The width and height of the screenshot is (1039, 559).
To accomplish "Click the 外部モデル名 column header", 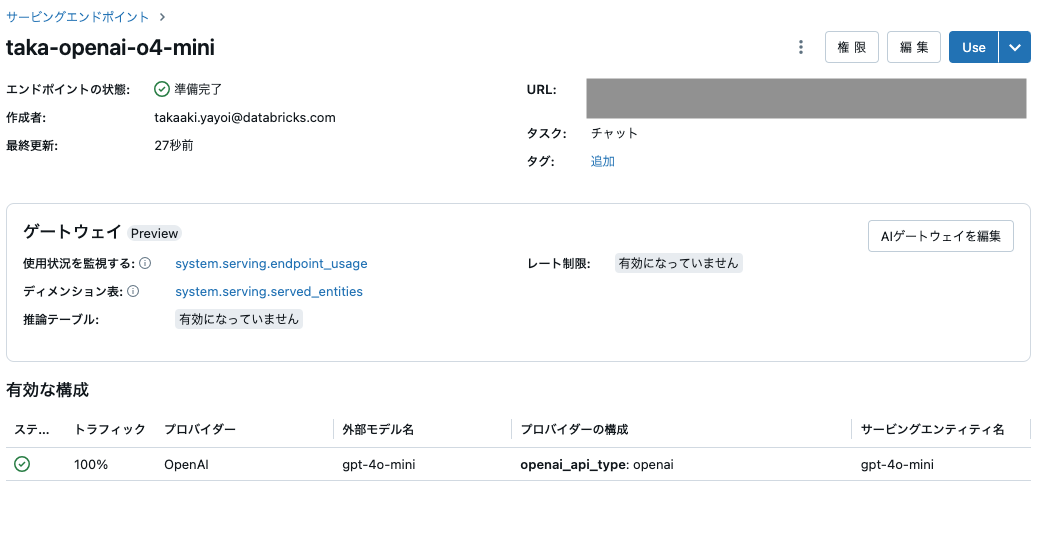I will pyautogui.click(x=378, y=429).
